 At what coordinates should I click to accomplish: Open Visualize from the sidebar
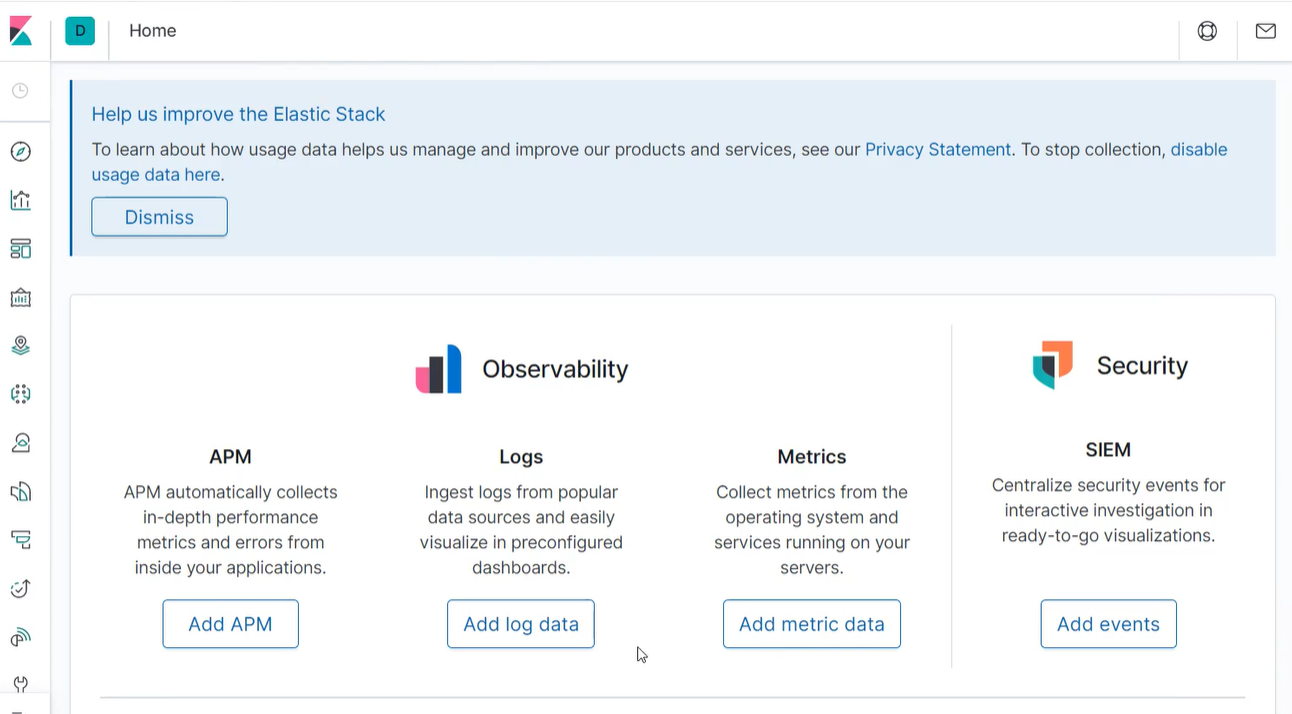[x=21, y=200]
